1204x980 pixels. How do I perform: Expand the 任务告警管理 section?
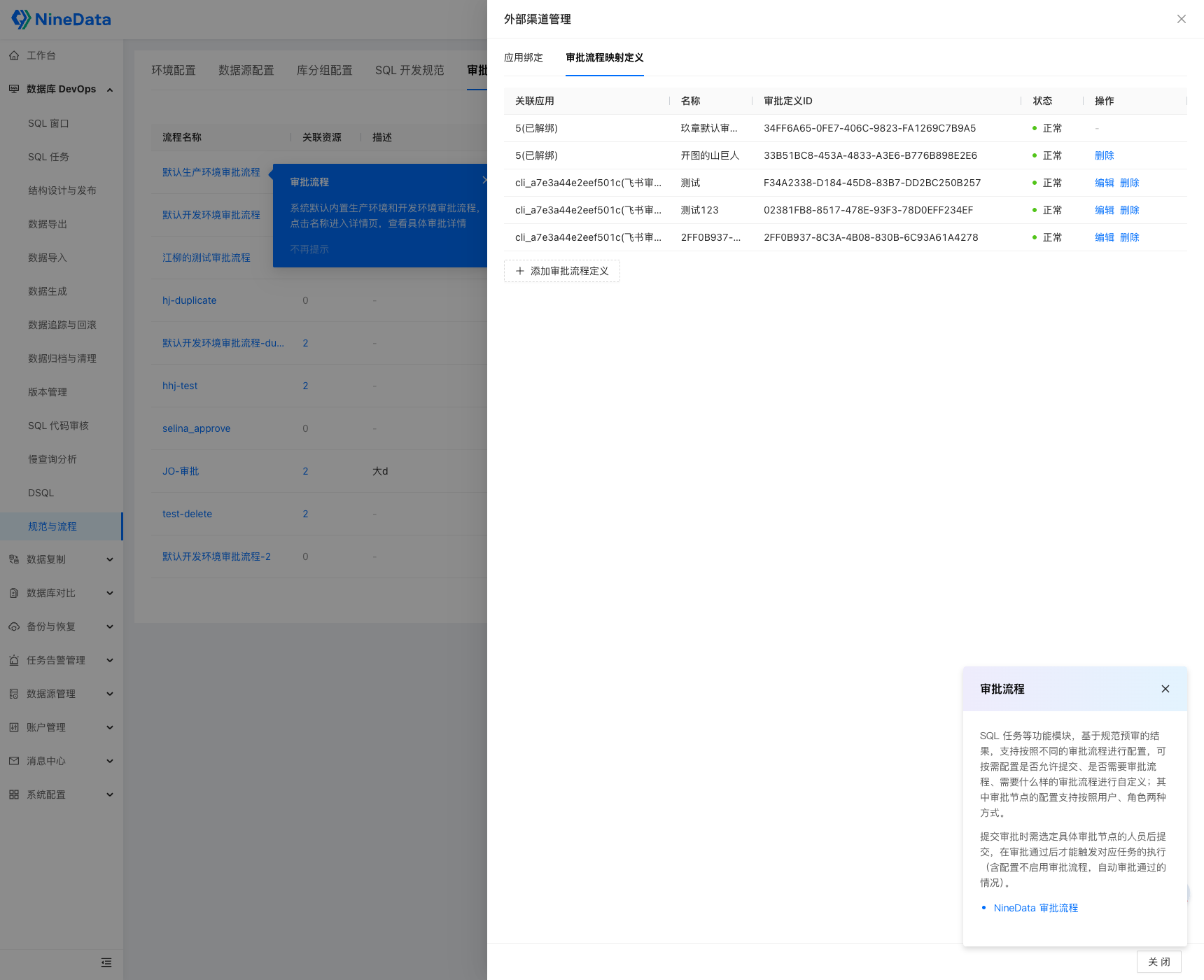click(x=110, y=659)
